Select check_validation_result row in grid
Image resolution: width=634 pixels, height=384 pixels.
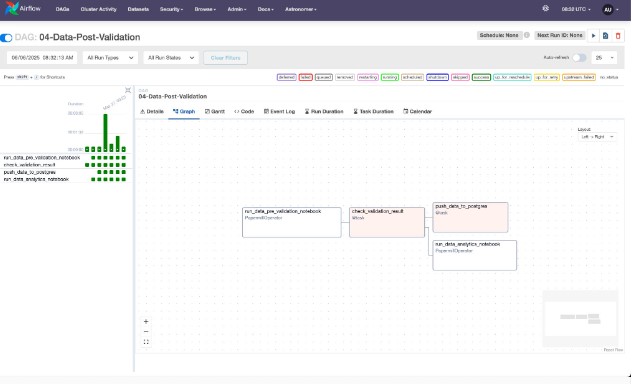[x=65, y=165]
